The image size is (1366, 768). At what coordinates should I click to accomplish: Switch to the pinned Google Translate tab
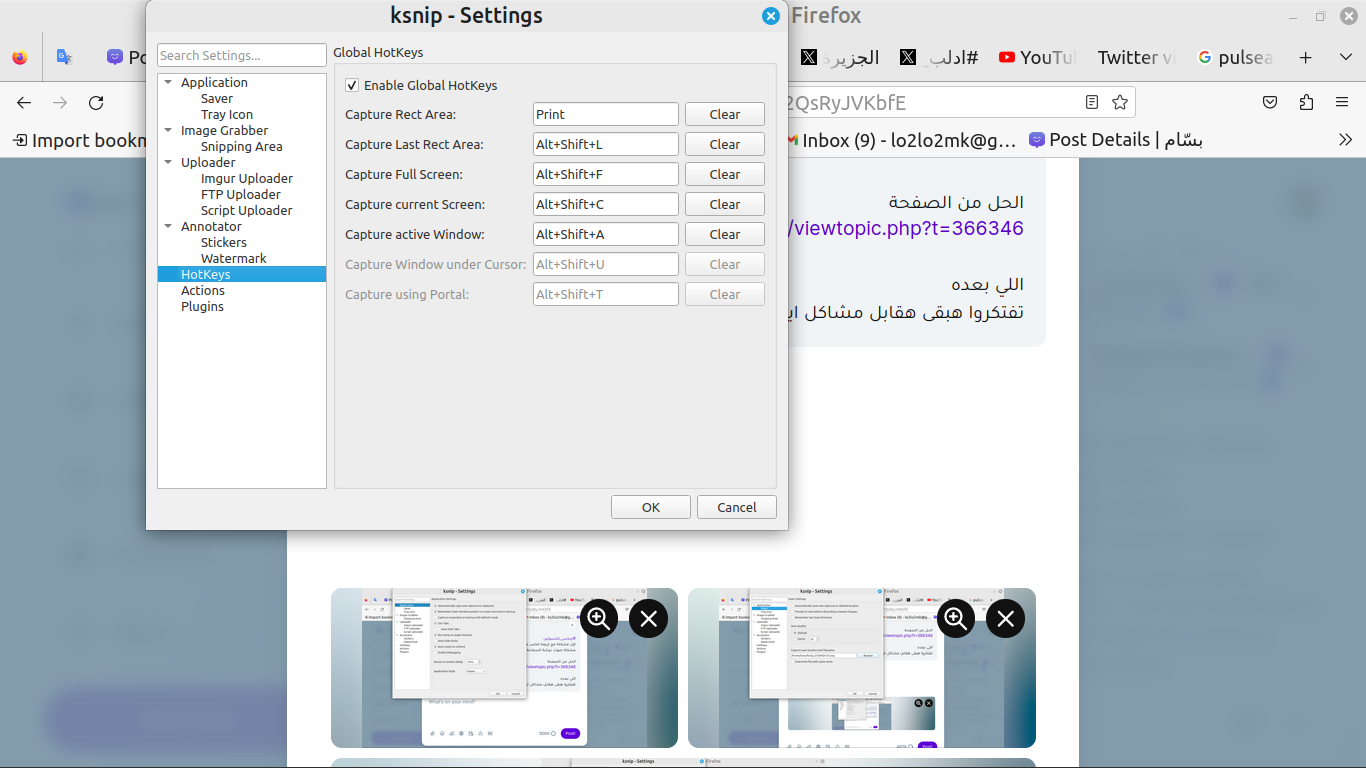[x=64, y=58]
